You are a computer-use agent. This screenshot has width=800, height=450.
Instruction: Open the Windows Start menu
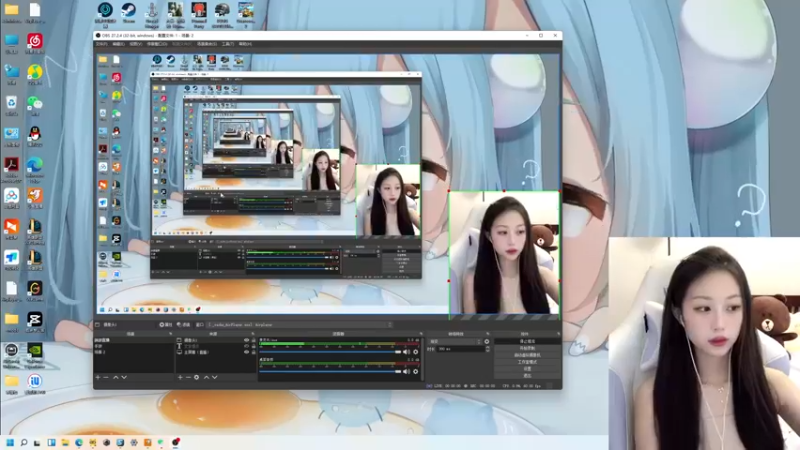click(x=10, y=442)
